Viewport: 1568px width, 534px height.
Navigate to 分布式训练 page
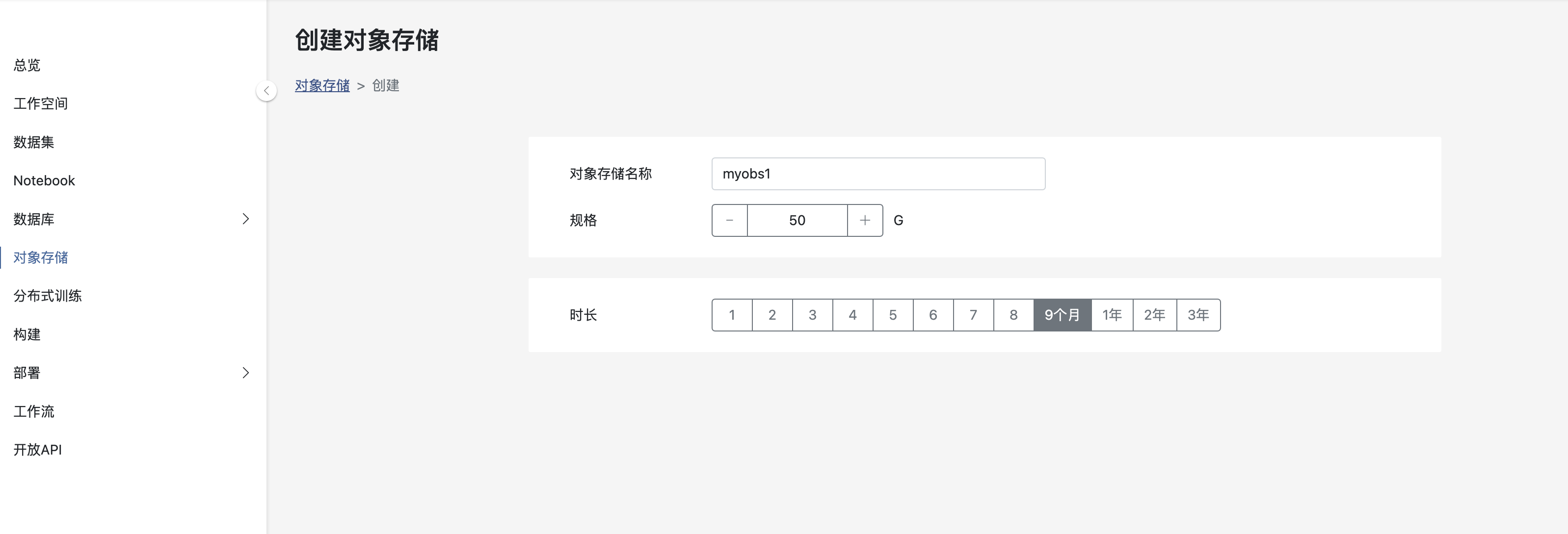pos(48,296)
